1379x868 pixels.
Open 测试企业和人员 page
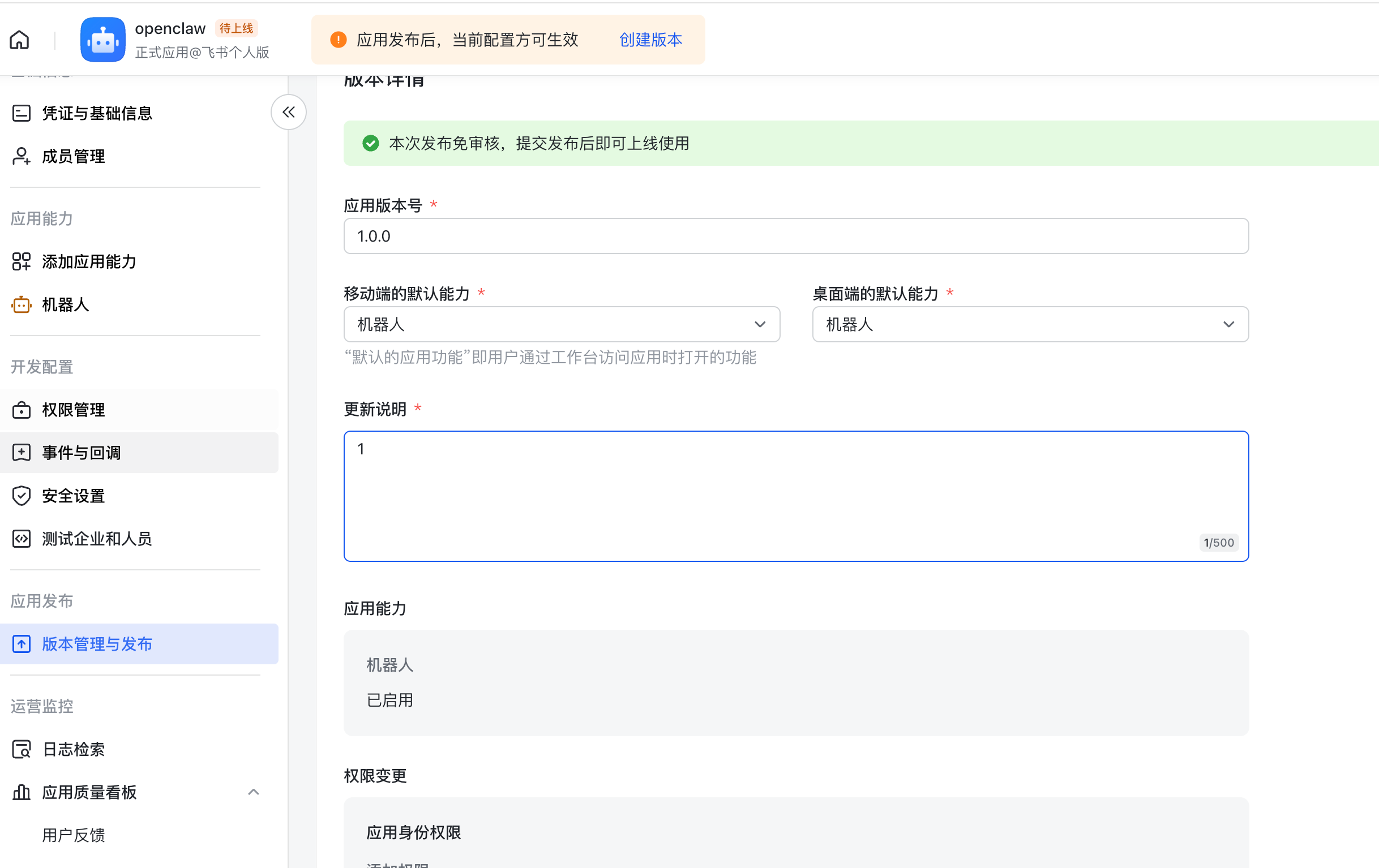pyautogui.click(x=97, y=539)
